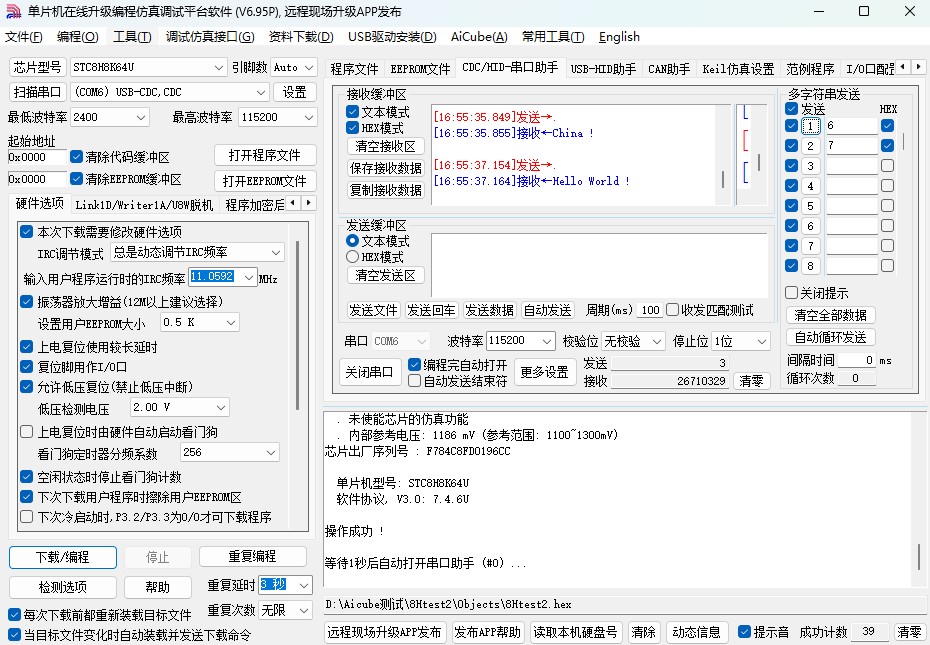Switch to the USB-HID助手 tab
This screenshot has width=930, height=645.
click(603, 69)
